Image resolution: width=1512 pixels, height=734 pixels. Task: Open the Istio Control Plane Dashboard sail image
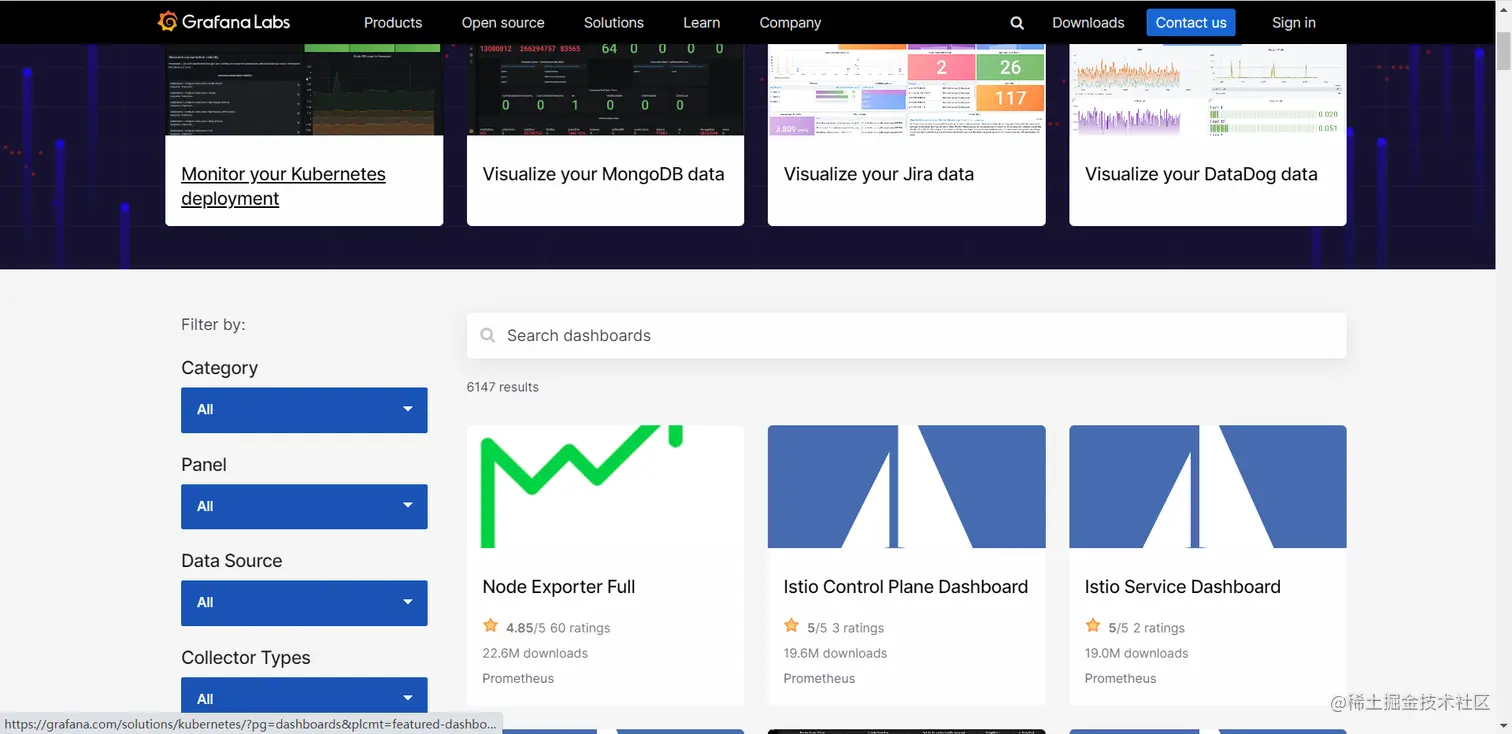(906, 487)
